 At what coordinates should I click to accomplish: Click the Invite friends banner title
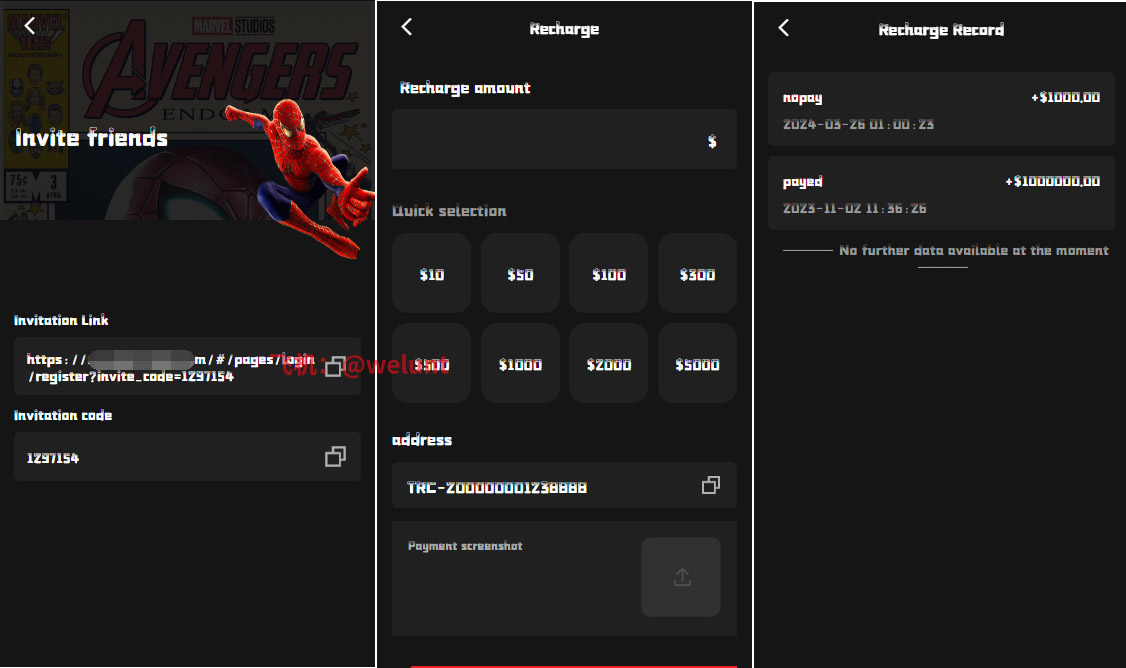tap(91, 137)
